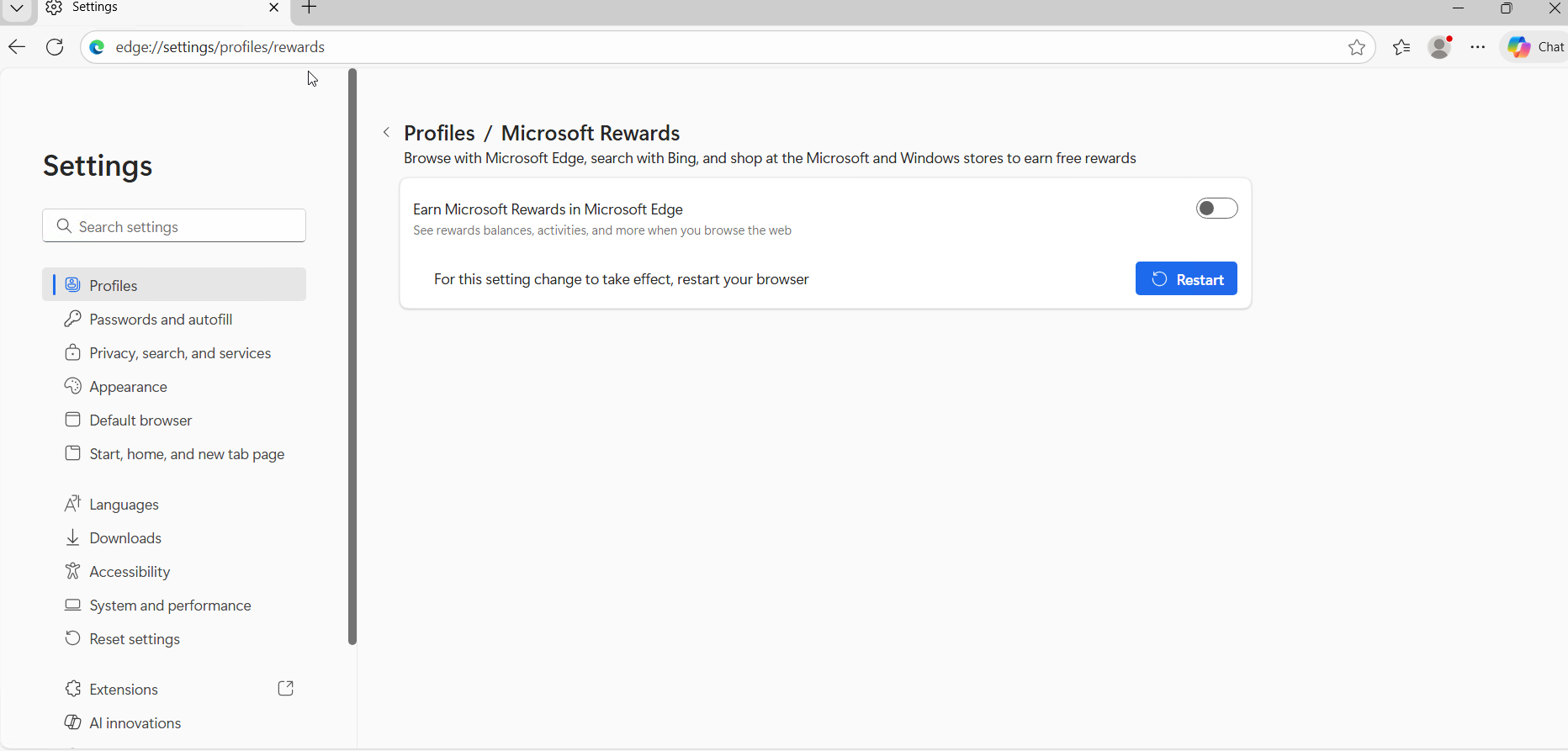Enable Earn Microsoft Rewards in Edge toggle
1568x751 pixels.
[1216, 209]
